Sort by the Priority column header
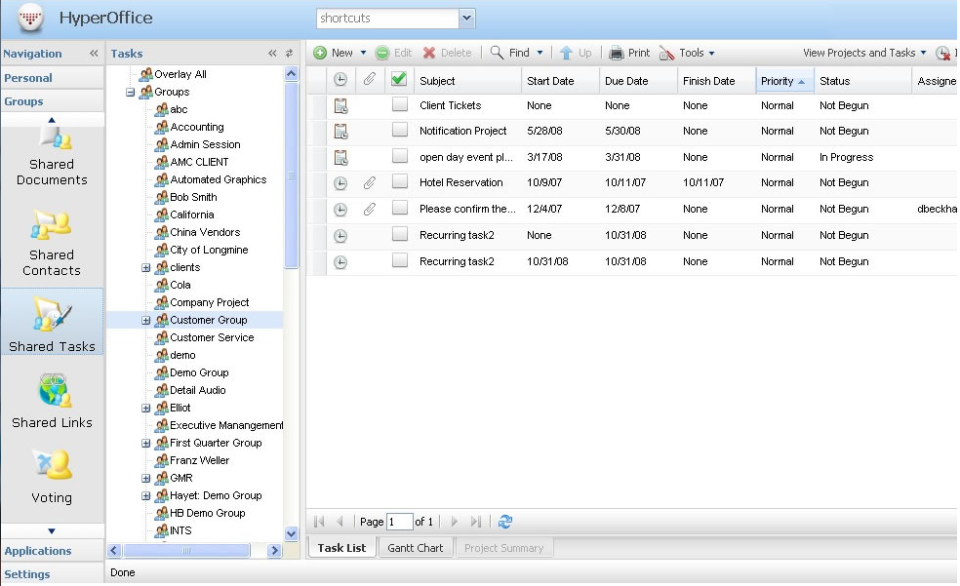960x586 pixels. click(x=785, y=81)
